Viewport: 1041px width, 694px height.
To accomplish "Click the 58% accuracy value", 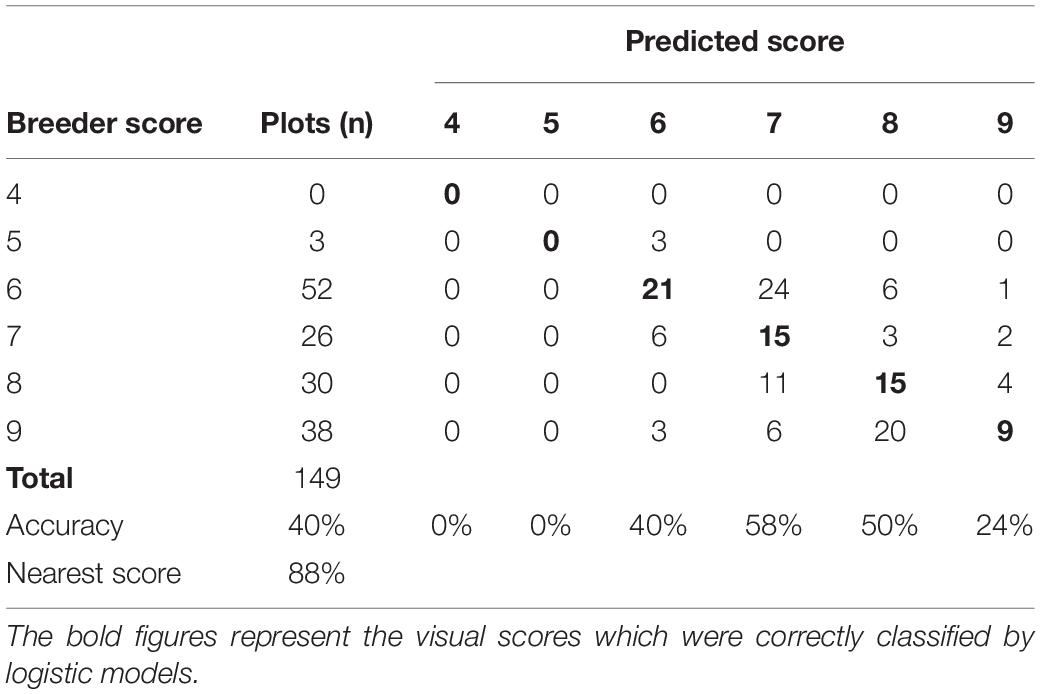I will 773,525.
